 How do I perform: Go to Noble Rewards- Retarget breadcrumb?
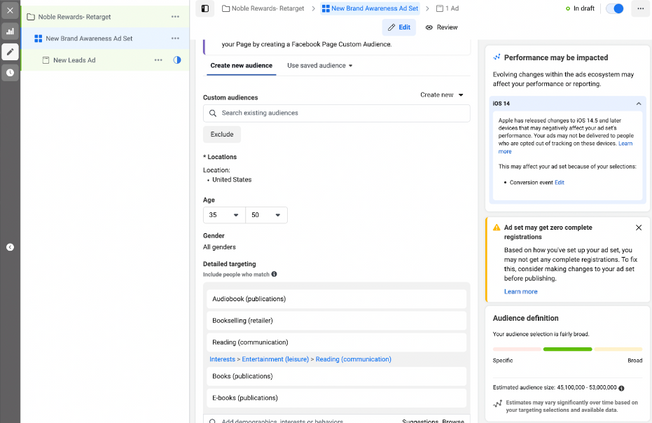tap(263, 8)
